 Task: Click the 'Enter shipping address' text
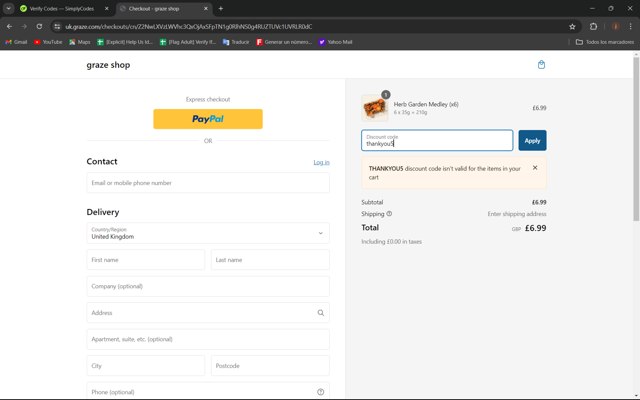point(517,214)
